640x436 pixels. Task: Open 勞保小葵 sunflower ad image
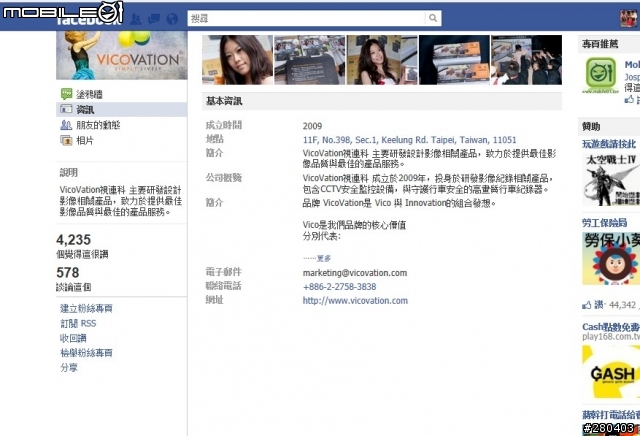611,258
